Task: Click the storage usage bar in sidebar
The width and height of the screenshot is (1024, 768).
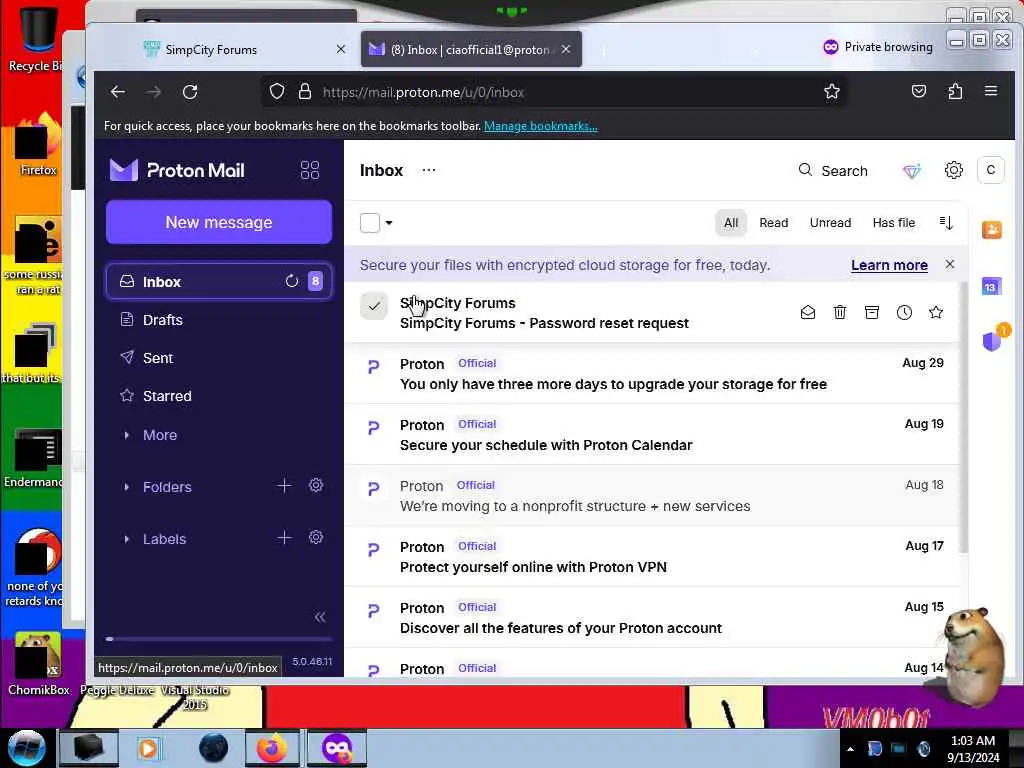Action: tap(219, 639)
